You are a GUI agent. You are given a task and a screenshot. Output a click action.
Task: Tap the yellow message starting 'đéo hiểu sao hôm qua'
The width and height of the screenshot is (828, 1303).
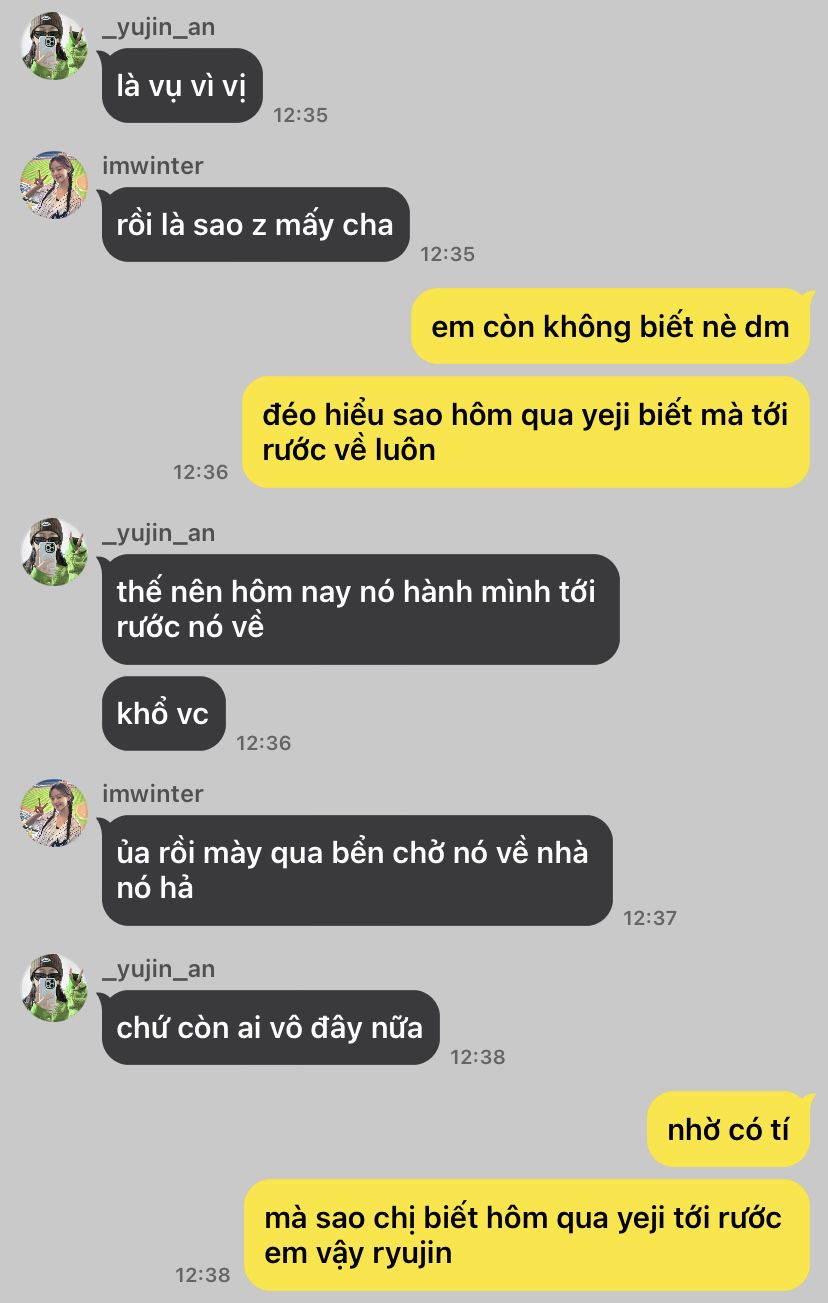(526, 432)
